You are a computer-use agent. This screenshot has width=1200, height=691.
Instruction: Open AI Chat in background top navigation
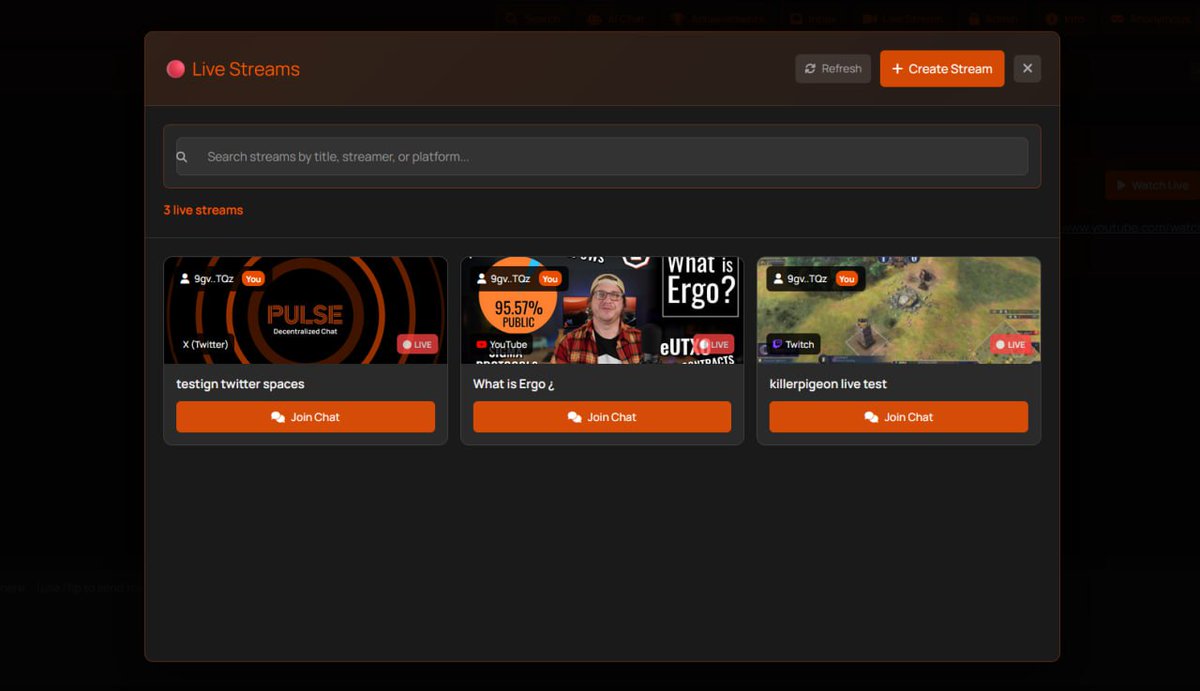[615, 18]
